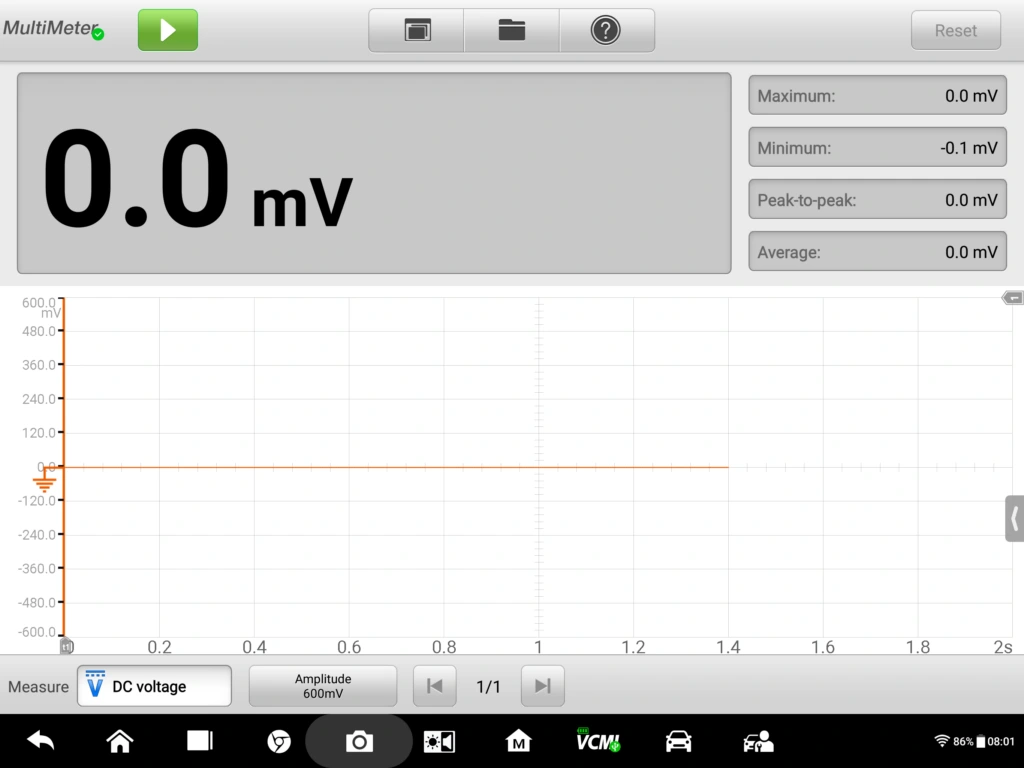The width and height of the screenshot is (1024, 768).
Task: Tap the Home icon in navigation bar
Action: (x=120, y=741)
